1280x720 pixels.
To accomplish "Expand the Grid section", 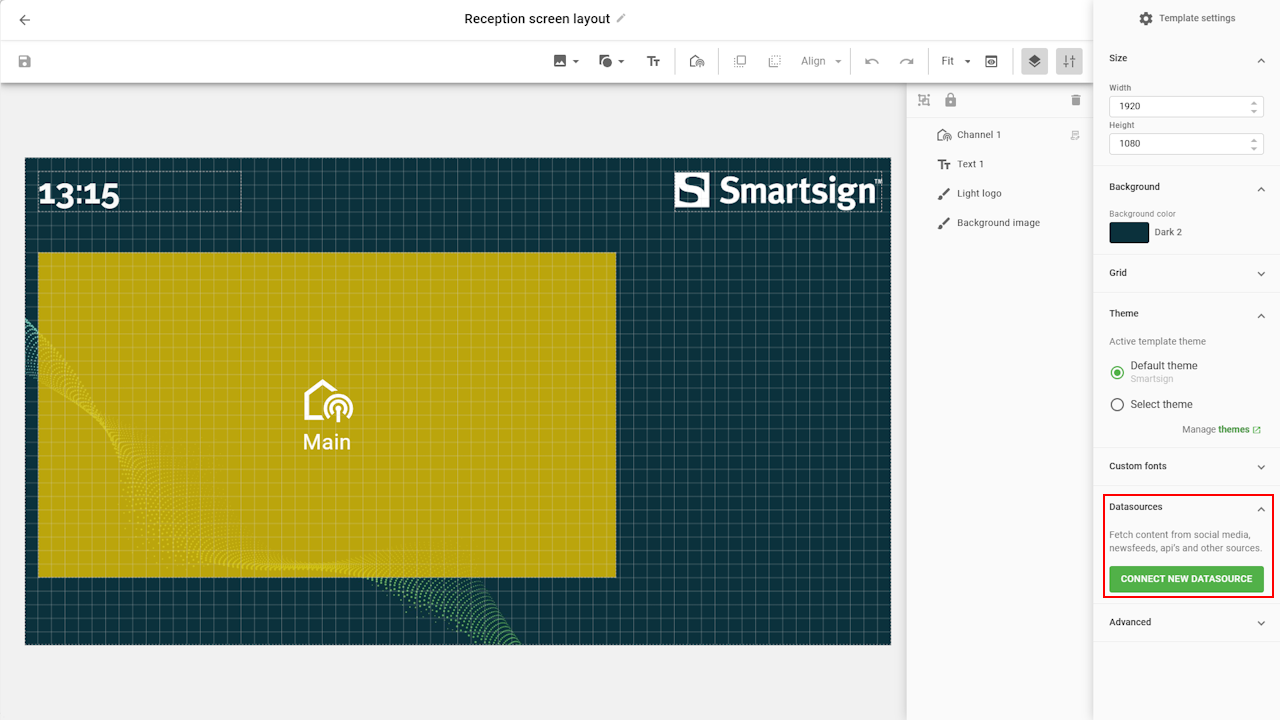I will click(1185, 273).
